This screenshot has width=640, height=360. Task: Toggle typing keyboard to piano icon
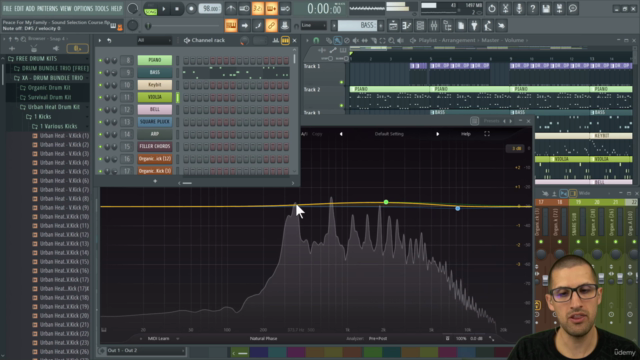[x=231, y=26]
